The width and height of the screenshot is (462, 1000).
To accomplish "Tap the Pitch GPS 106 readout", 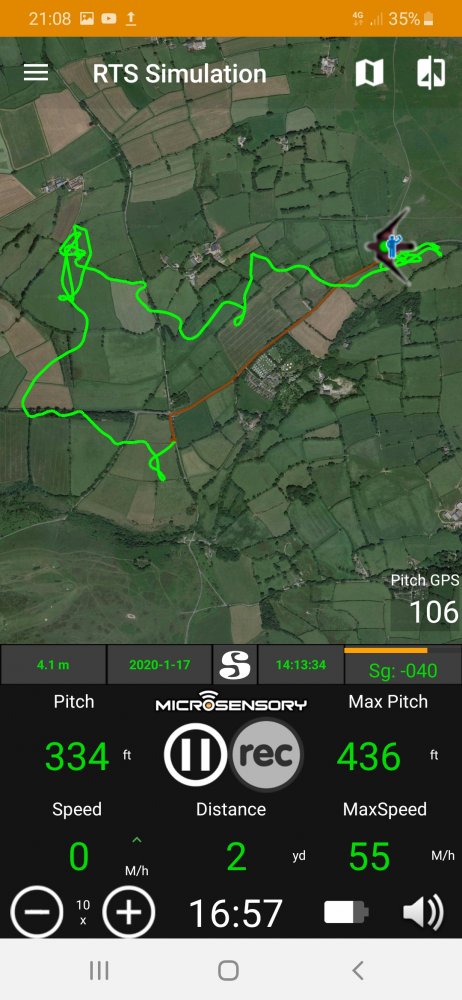I will pos(425,599).
